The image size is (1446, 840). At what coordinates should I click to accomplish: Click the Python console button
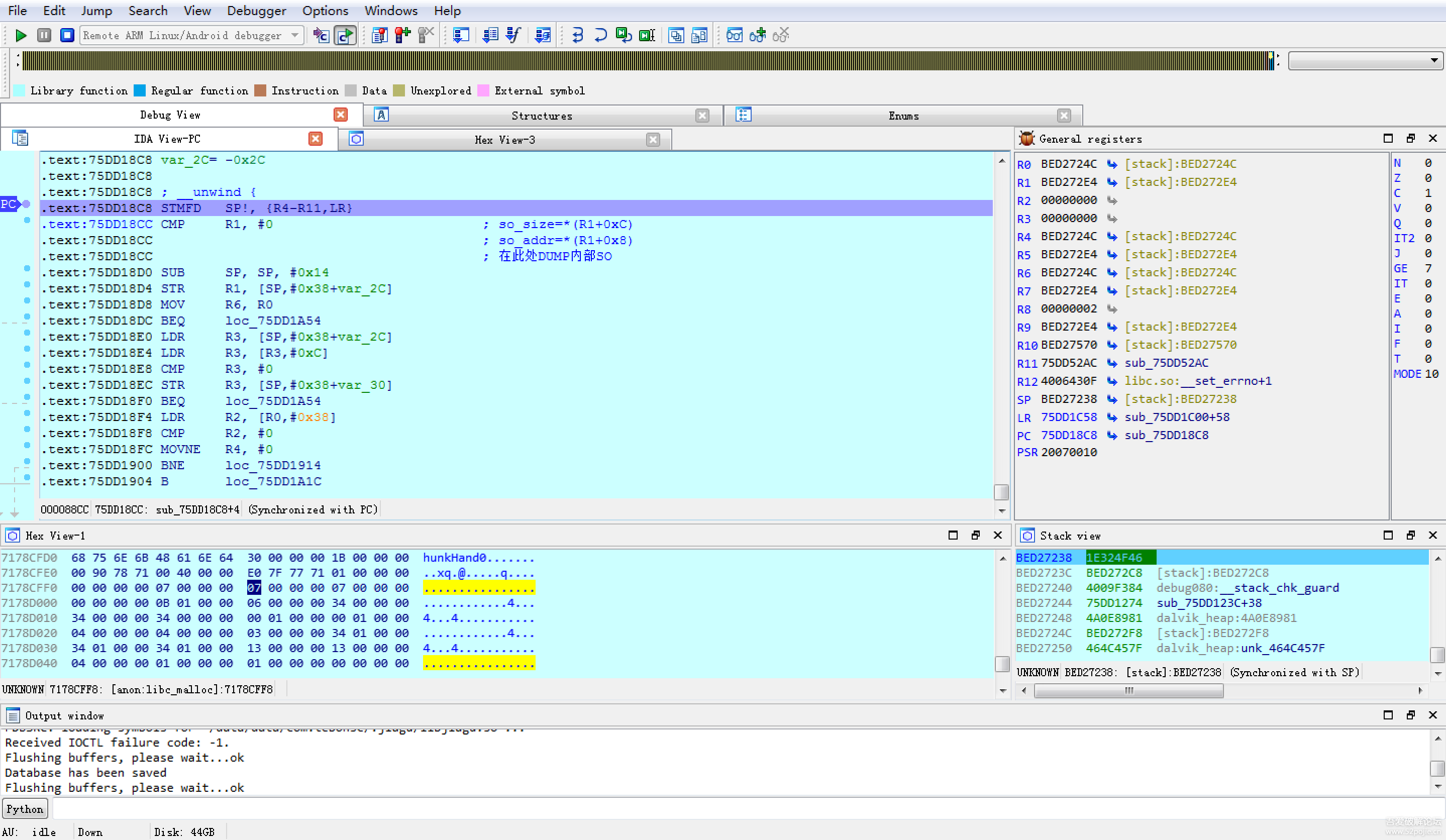[x=25, y=808]
